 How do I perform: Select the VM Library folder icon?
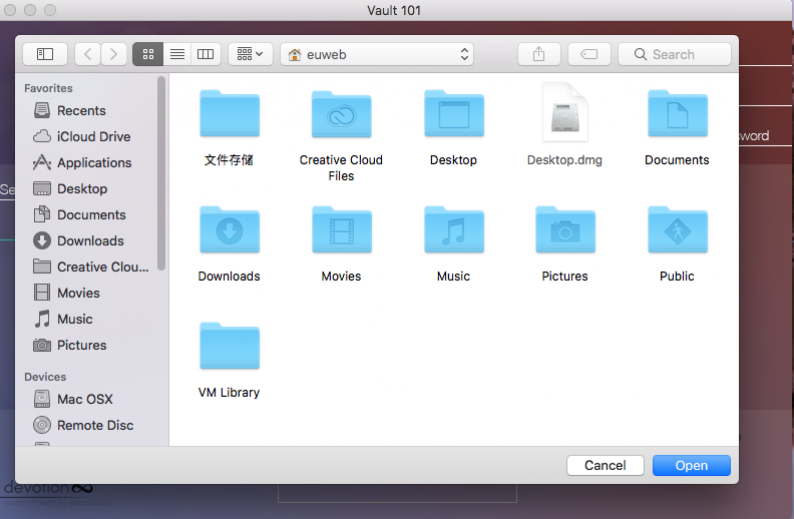[x=229, y=346]
